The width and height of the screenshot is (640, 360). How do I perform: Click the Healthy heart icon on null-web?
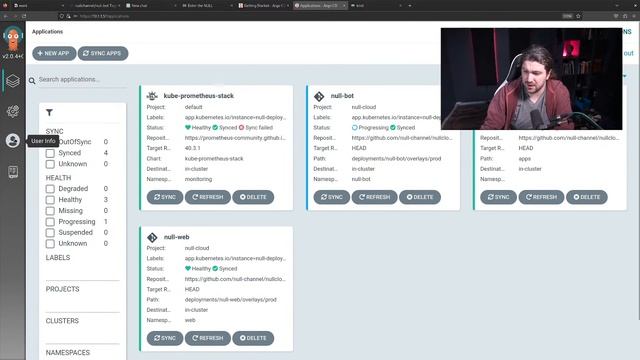coord(188,269)
